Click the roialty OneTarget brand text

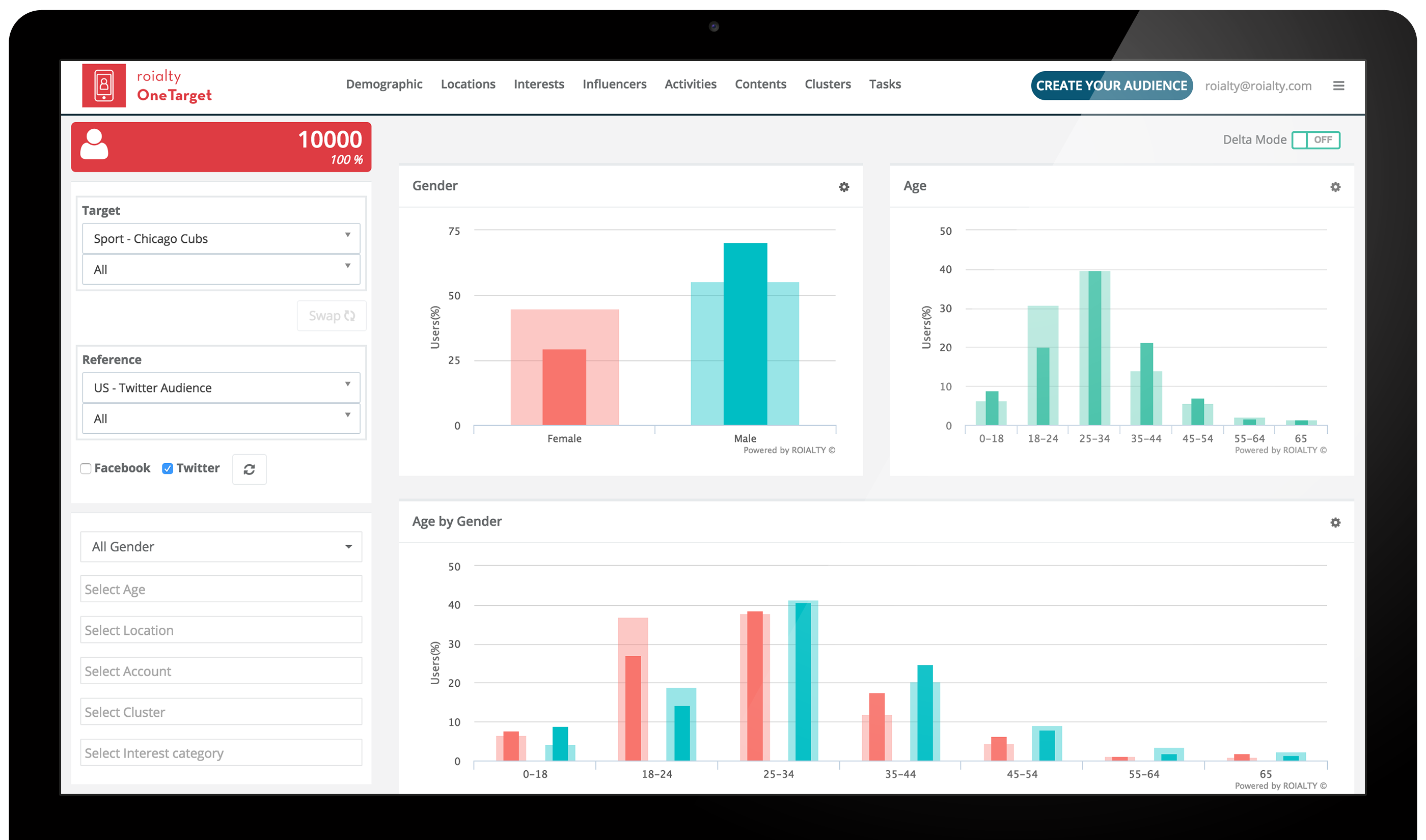174,86
